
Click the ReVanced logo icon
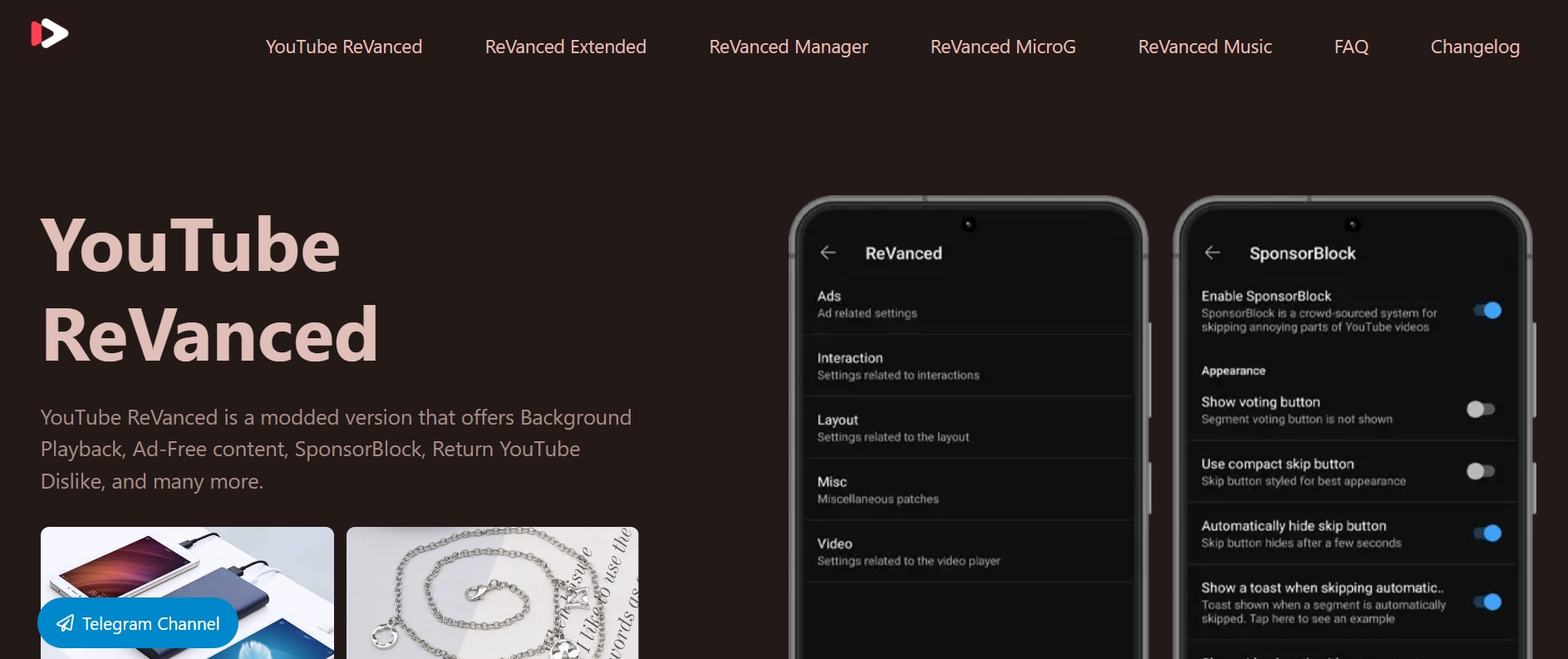tap(50, 33)
